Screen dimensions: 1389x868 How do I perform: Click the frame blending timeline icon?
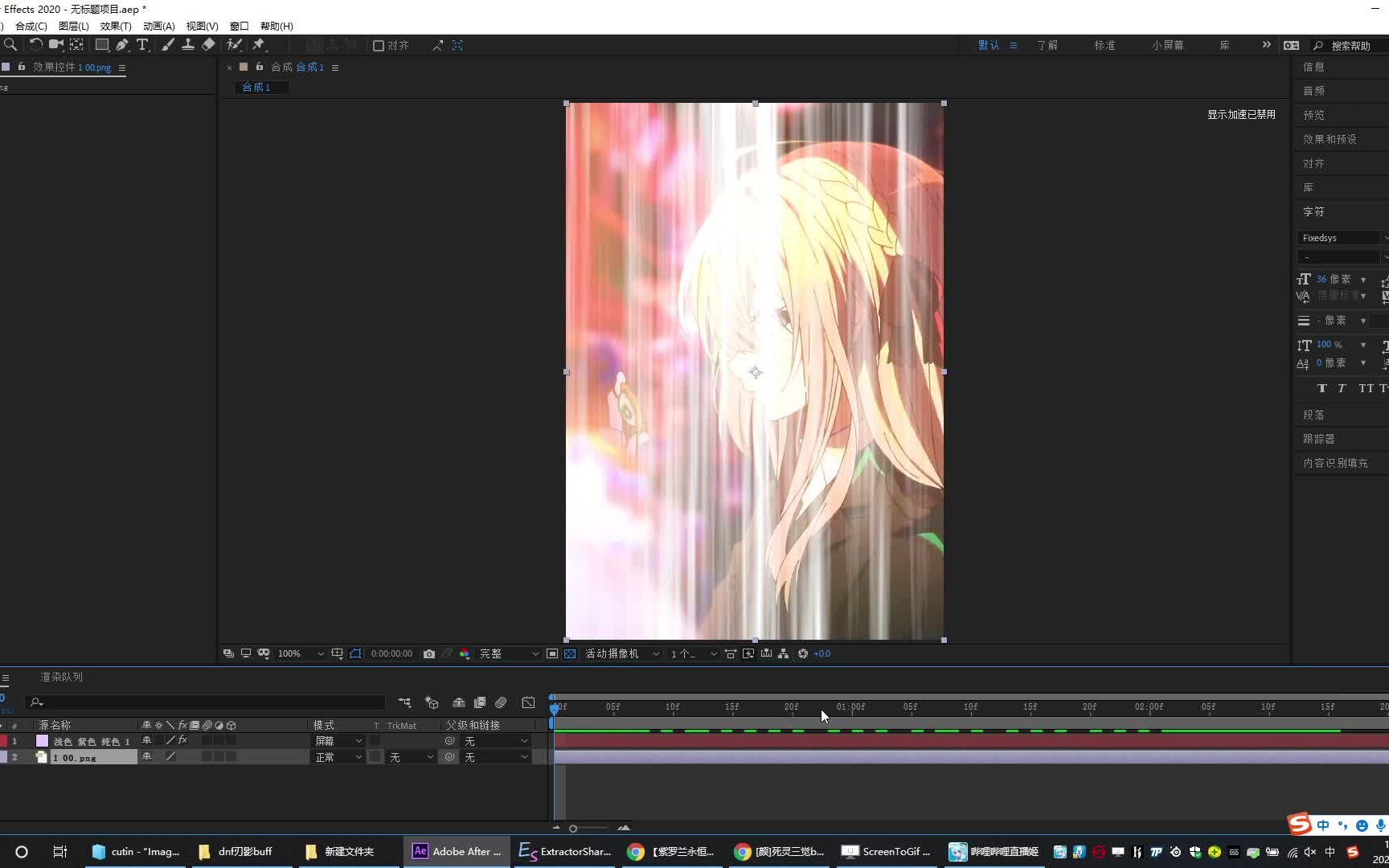click(480, 702)
